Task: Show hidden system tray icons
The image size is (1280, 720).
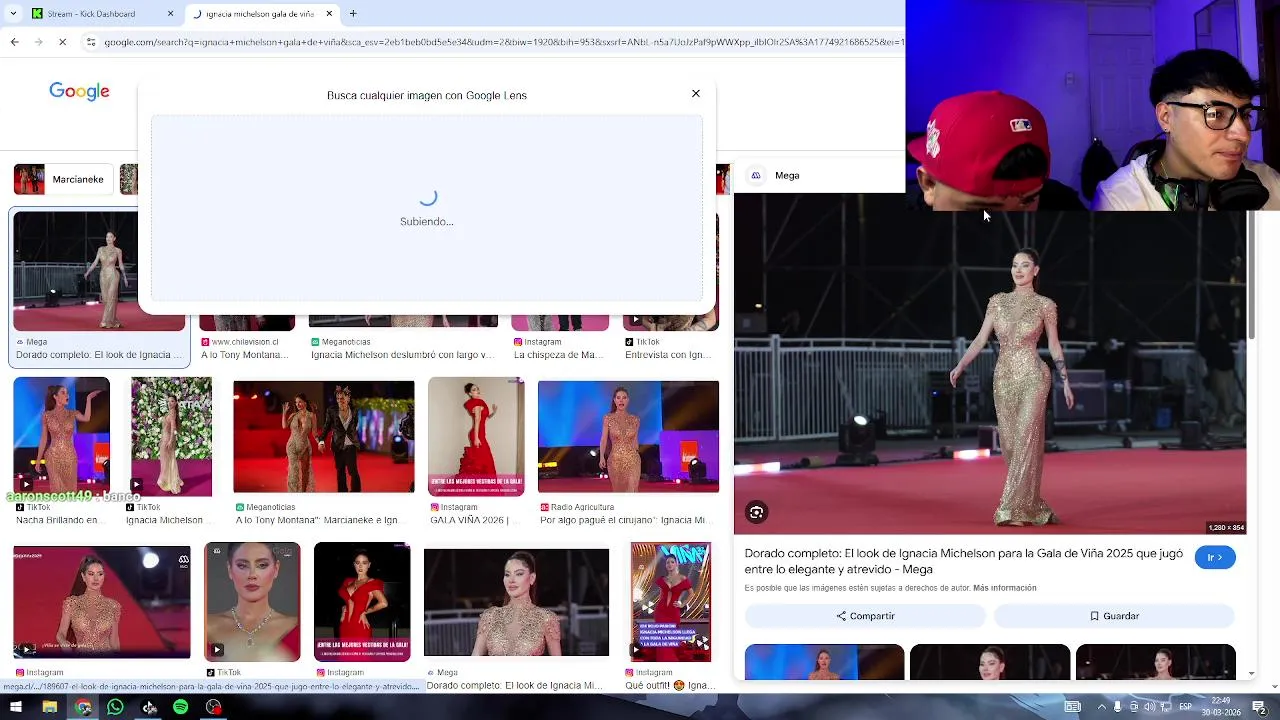Action: click(x=1102, y=707)
